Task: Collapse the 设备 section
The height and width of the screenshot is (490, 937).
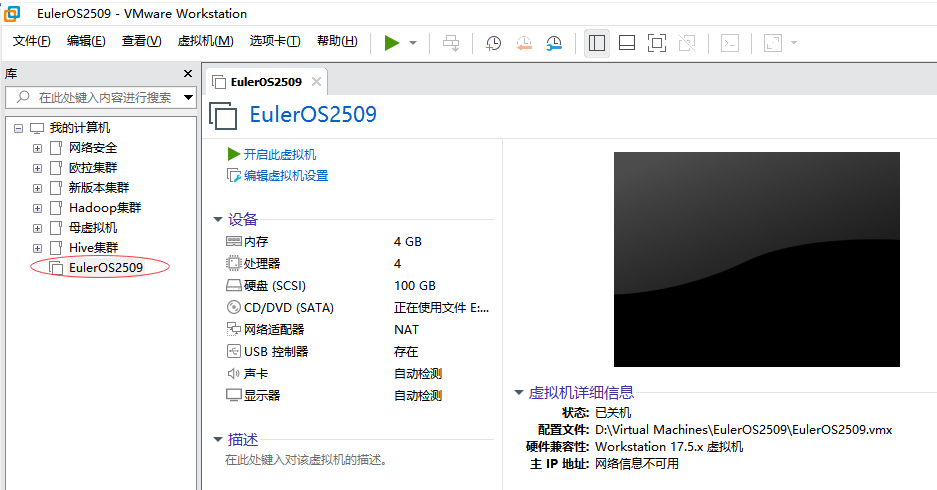Action: click(x=218, y=219)
